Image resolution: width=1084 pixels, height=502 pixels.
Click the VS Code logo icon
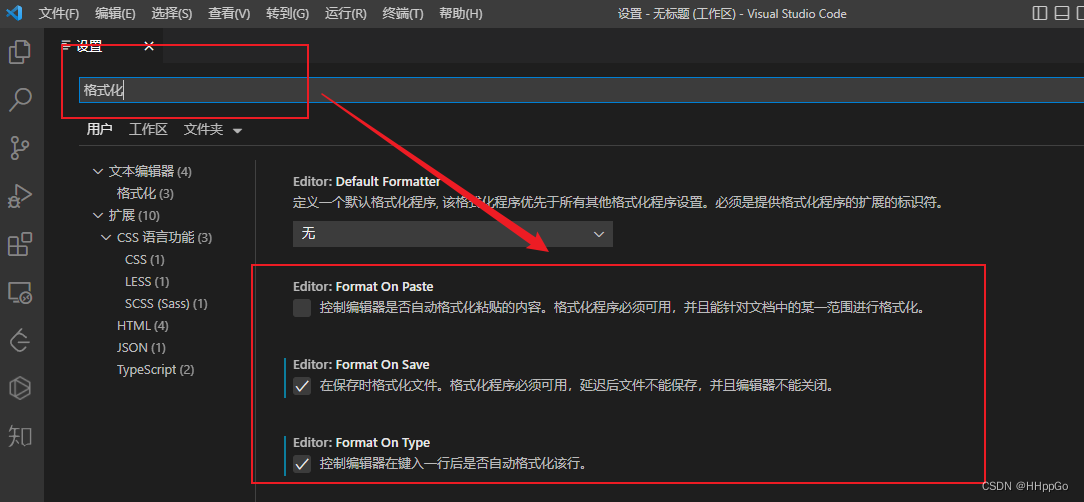14,13
